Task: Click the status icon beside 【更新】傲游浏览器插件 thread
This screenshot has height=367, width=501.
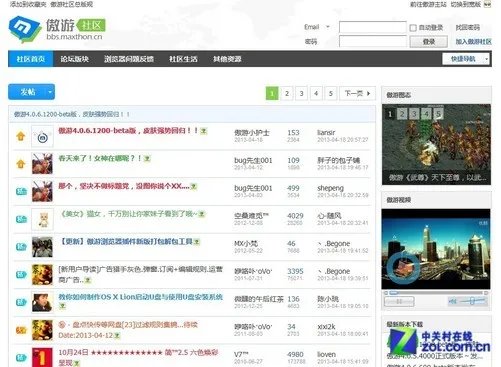Action: click(x=21, y=247)
